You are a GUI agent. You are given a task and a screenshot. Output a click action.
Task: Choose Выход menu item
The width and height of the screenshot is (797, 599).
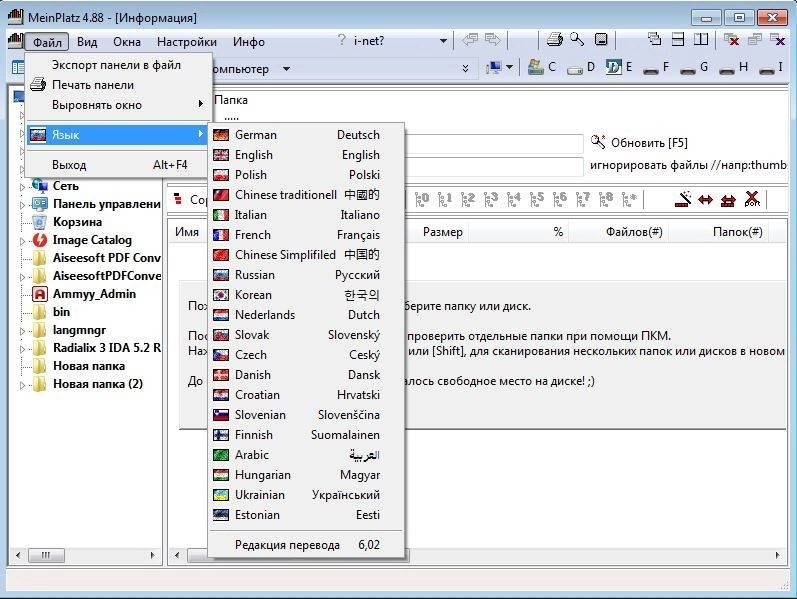coord(118,165)
